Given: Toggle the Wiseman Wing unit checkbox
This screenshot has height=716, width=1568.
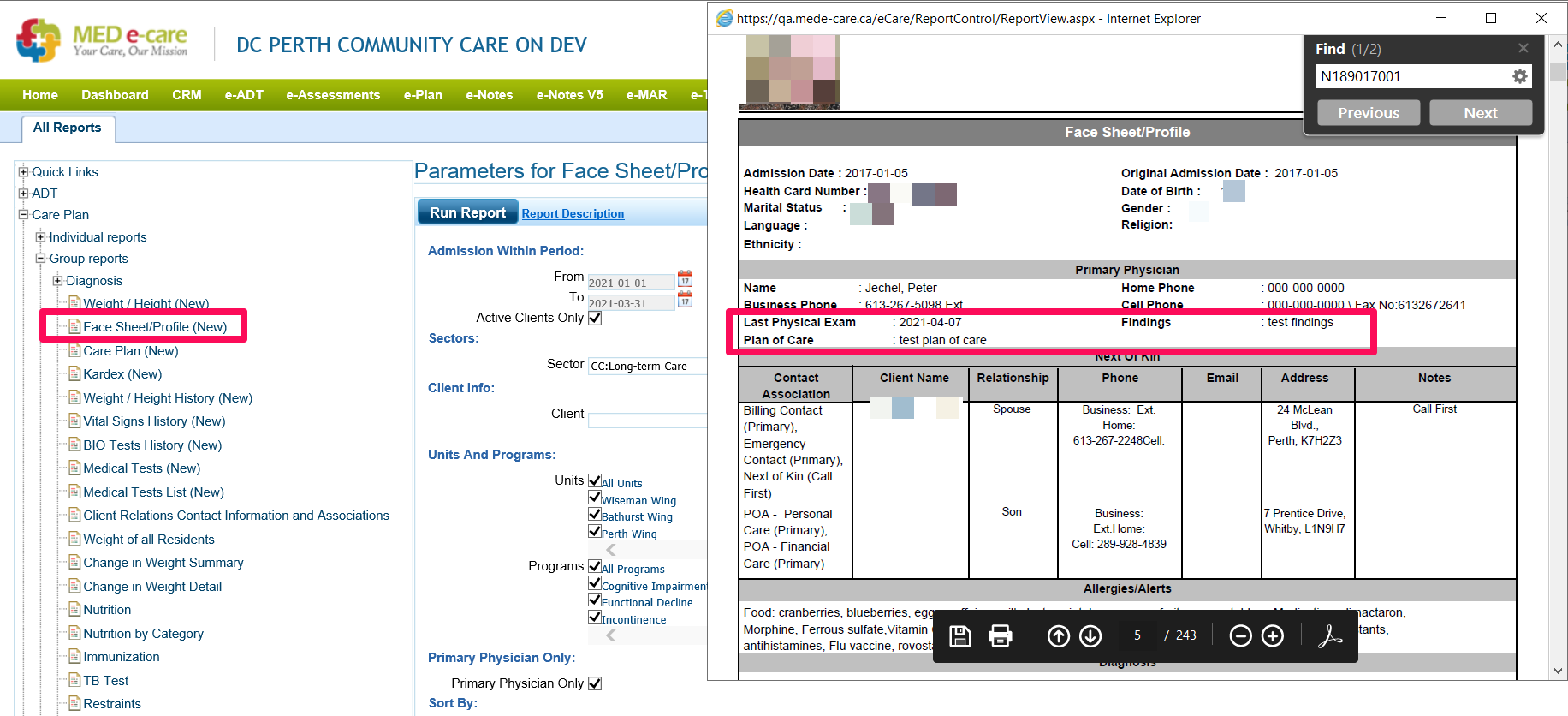Looking at the screenshot, I should [595, 498].
